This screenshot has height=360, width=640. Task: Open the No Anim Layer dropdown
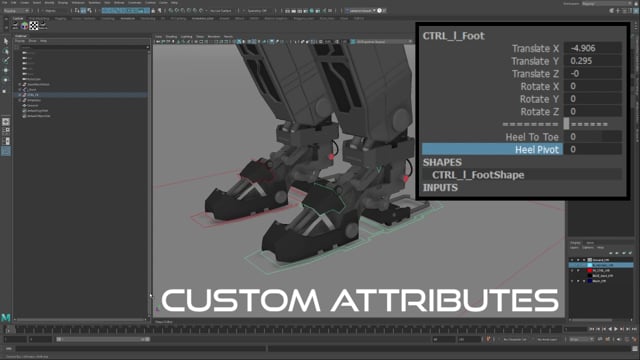pyautogui.click(x=547, y=339)
